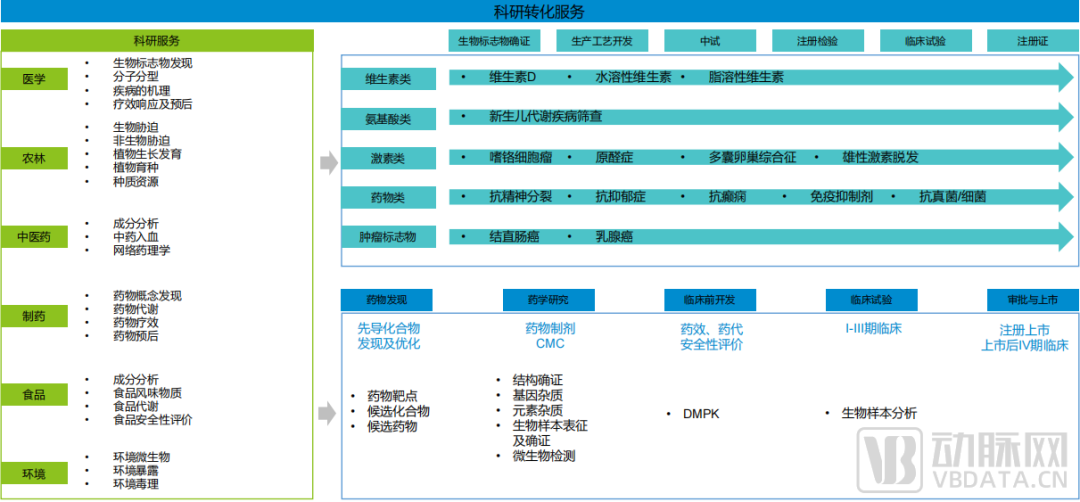The image size is (1080, 502).
Task: Click the 免疫抑制剂 entry
Action: (842, 197)
